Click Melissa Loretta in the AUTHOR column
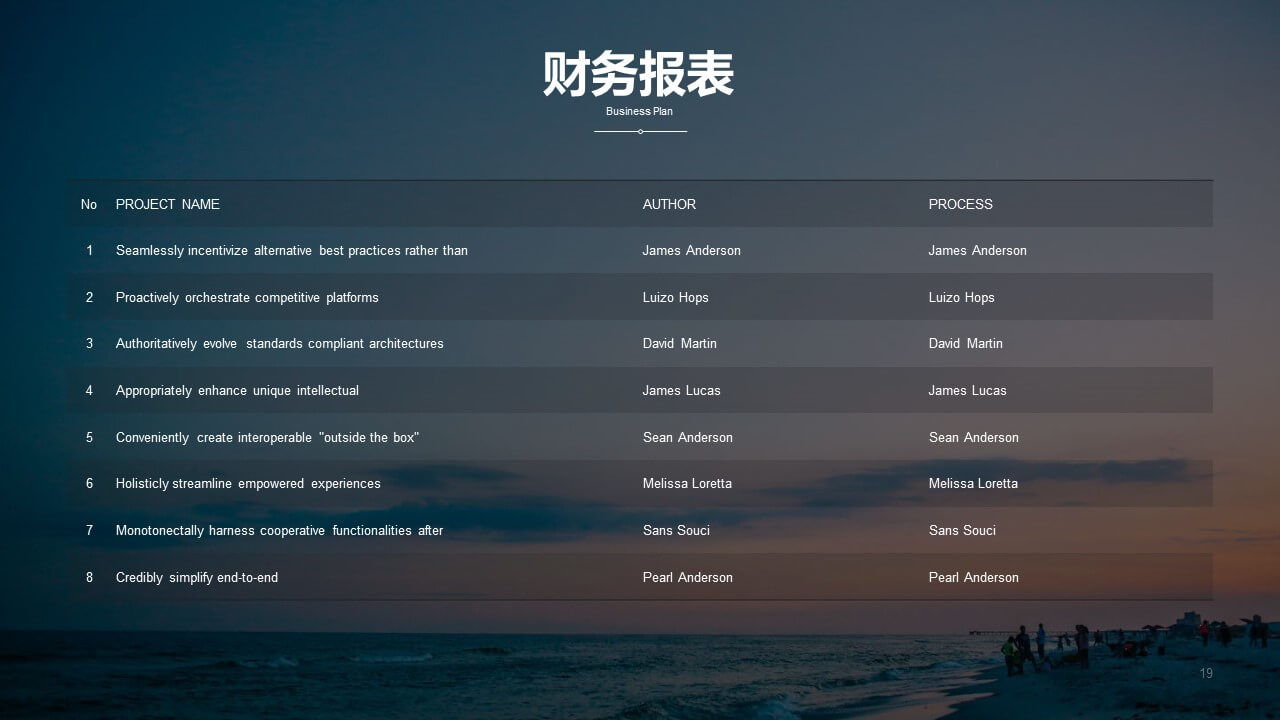 coord(687,484)
